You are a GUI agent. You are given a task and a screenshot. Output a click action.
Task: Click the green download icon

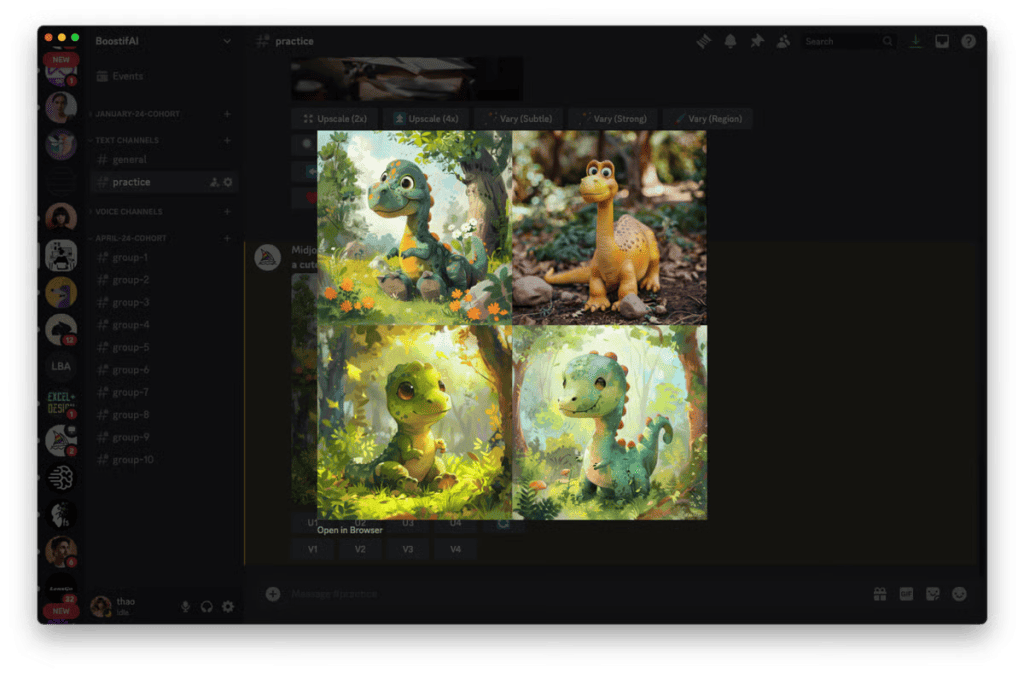click(x=916, y=41)
